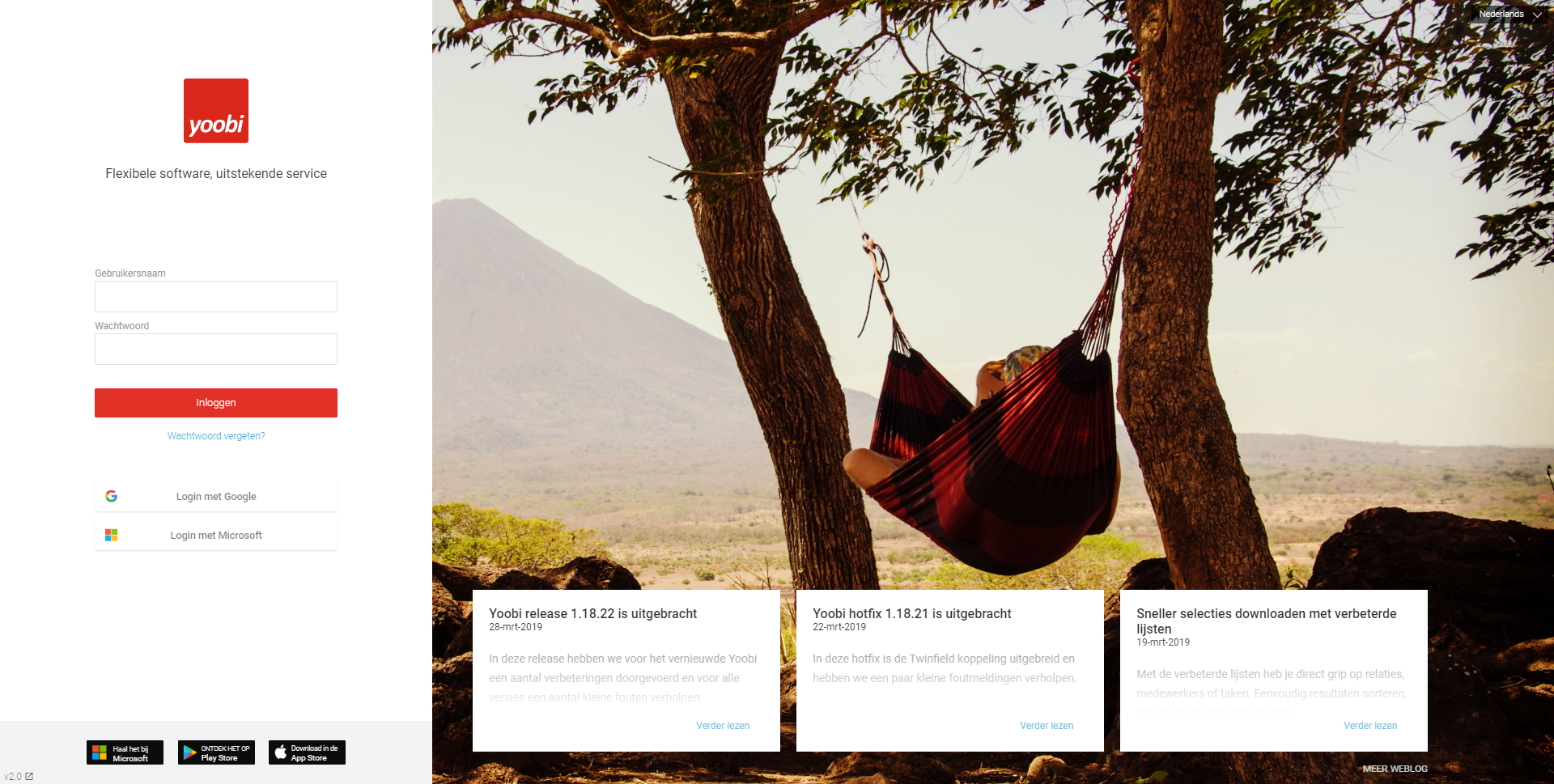The height and width of the screenshot is (784, 1554).
Task: Click the Microsoft logo on the login button
Action: click(112, 535)
